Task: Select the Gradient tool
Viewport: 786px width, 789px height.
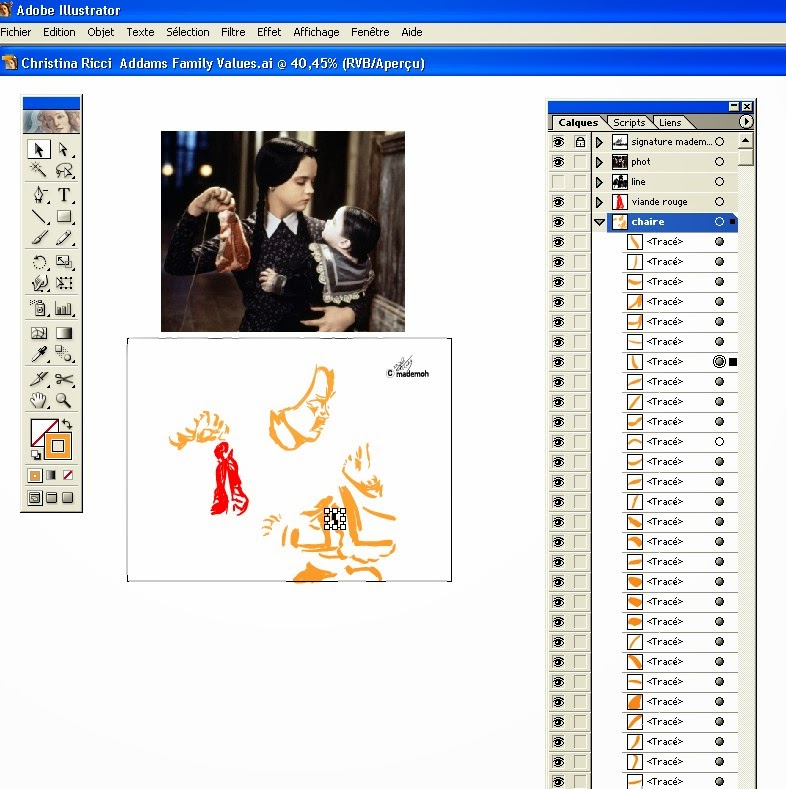Action: click(63, 333)
